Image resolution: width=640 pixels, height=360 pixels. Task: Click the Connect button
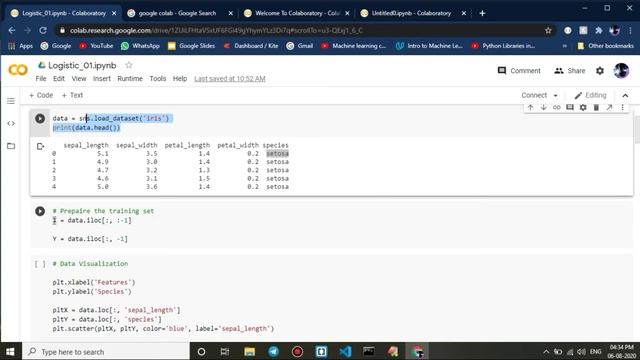534,95
